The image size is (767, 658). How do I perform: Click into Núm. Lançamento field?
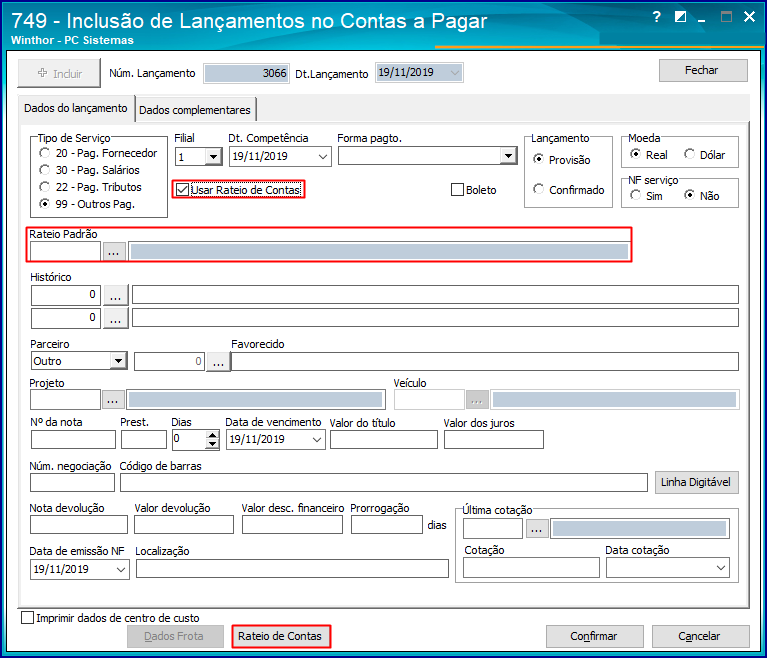[x=247, y=73]
